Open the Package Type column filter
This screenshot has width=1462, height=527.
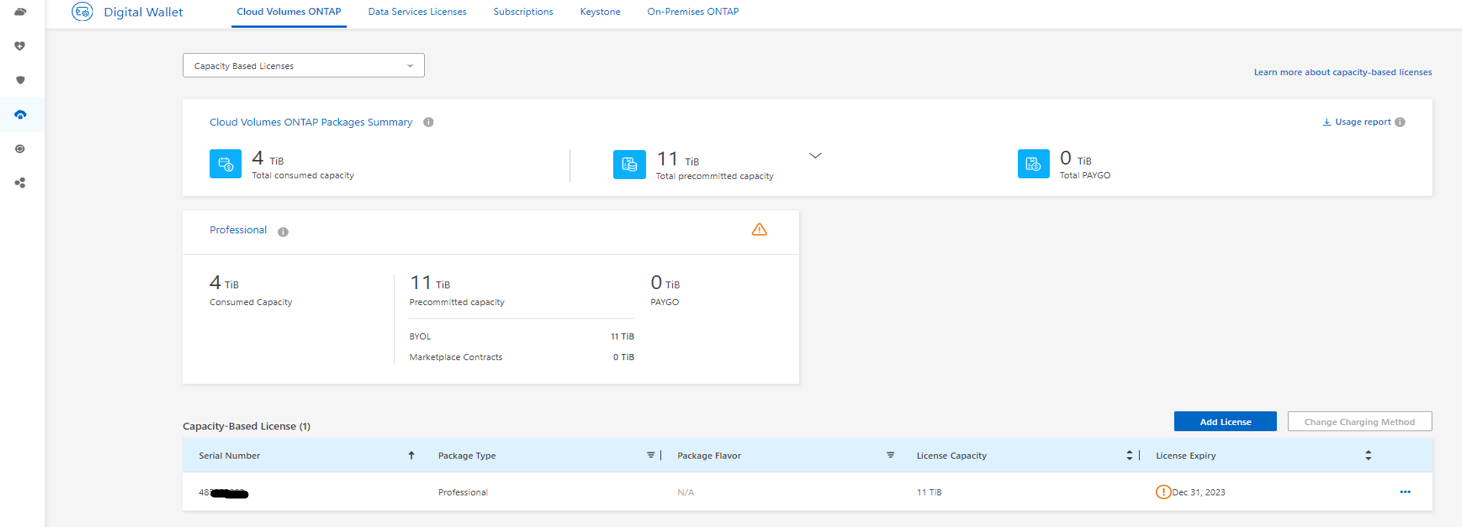pos(651,456)
